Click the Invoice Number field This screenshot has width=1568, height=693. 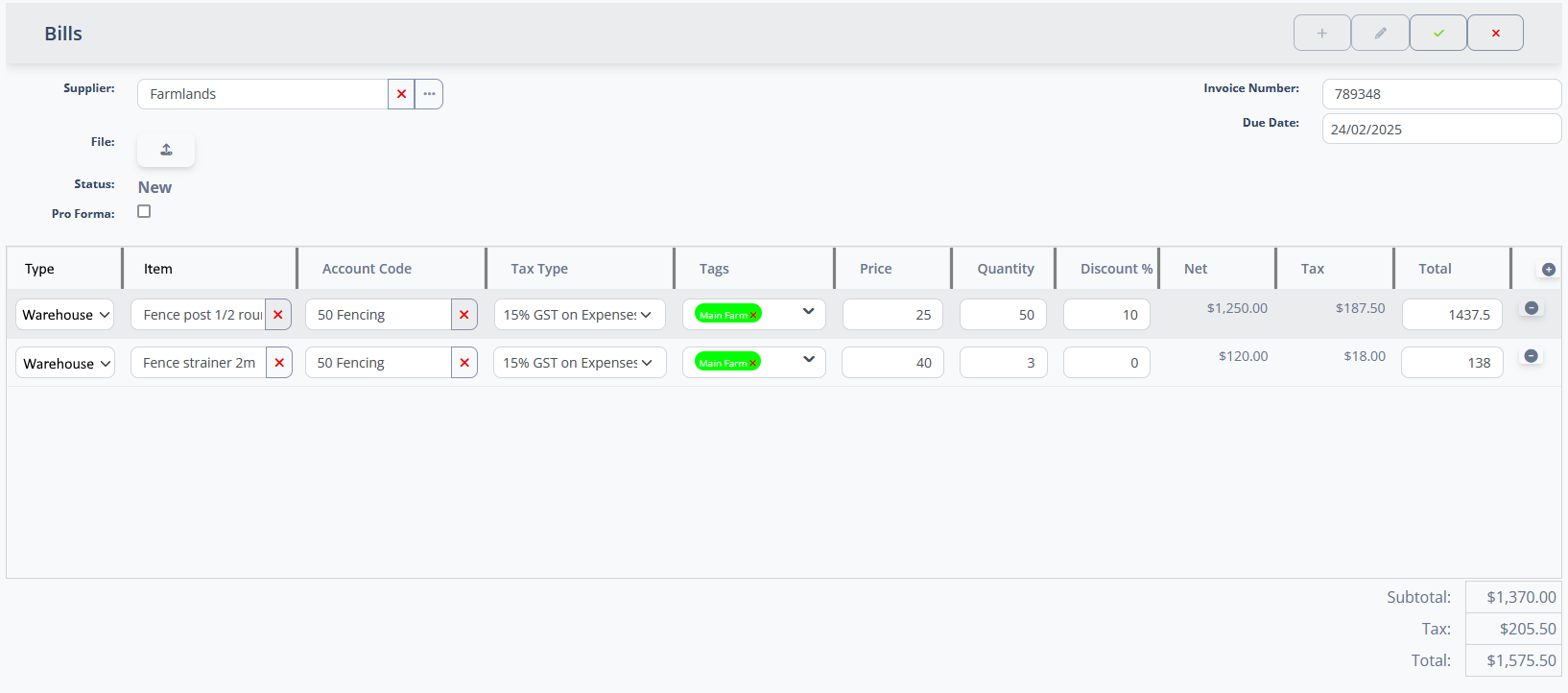click(x=1440, y=94)
